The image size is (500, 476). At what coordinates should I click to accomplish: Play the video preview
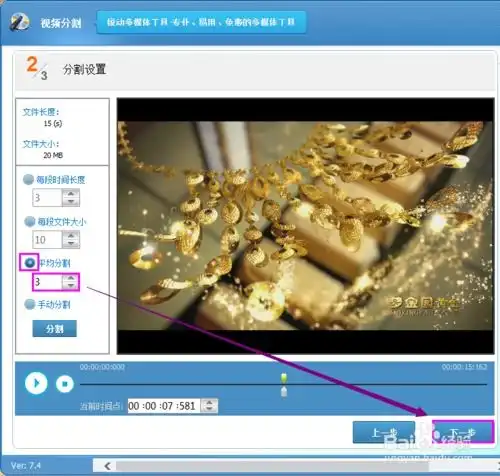pyautogui.click(x=36, y=383)
